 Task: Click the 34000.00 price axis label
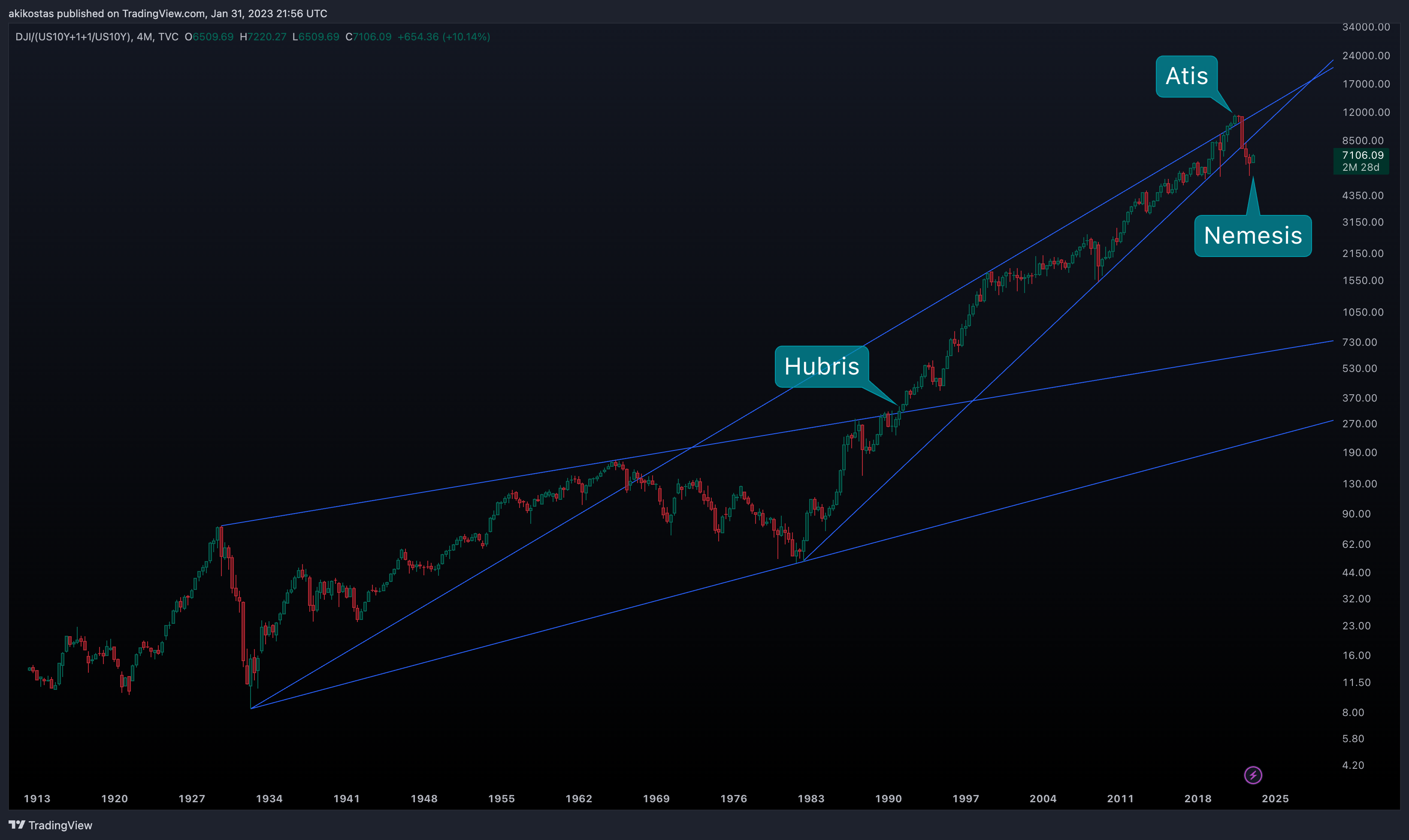(1366, 27)
